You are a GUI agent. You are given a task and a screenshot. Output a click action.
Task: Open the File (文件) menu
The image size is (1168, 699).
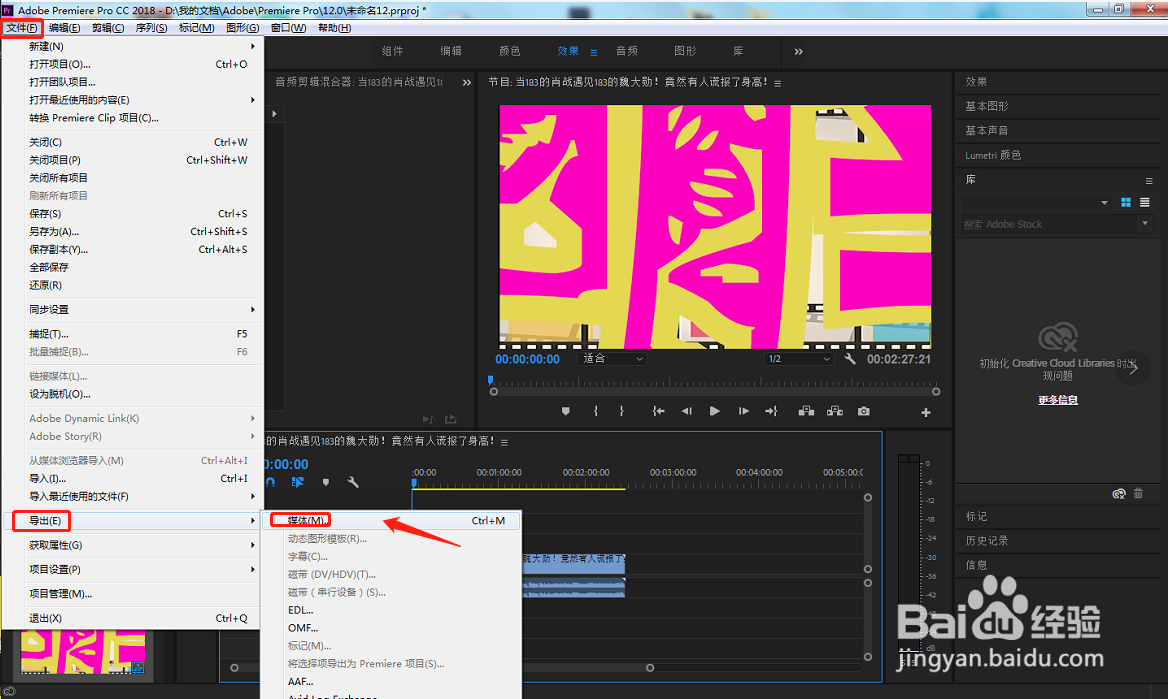(22, 28)
